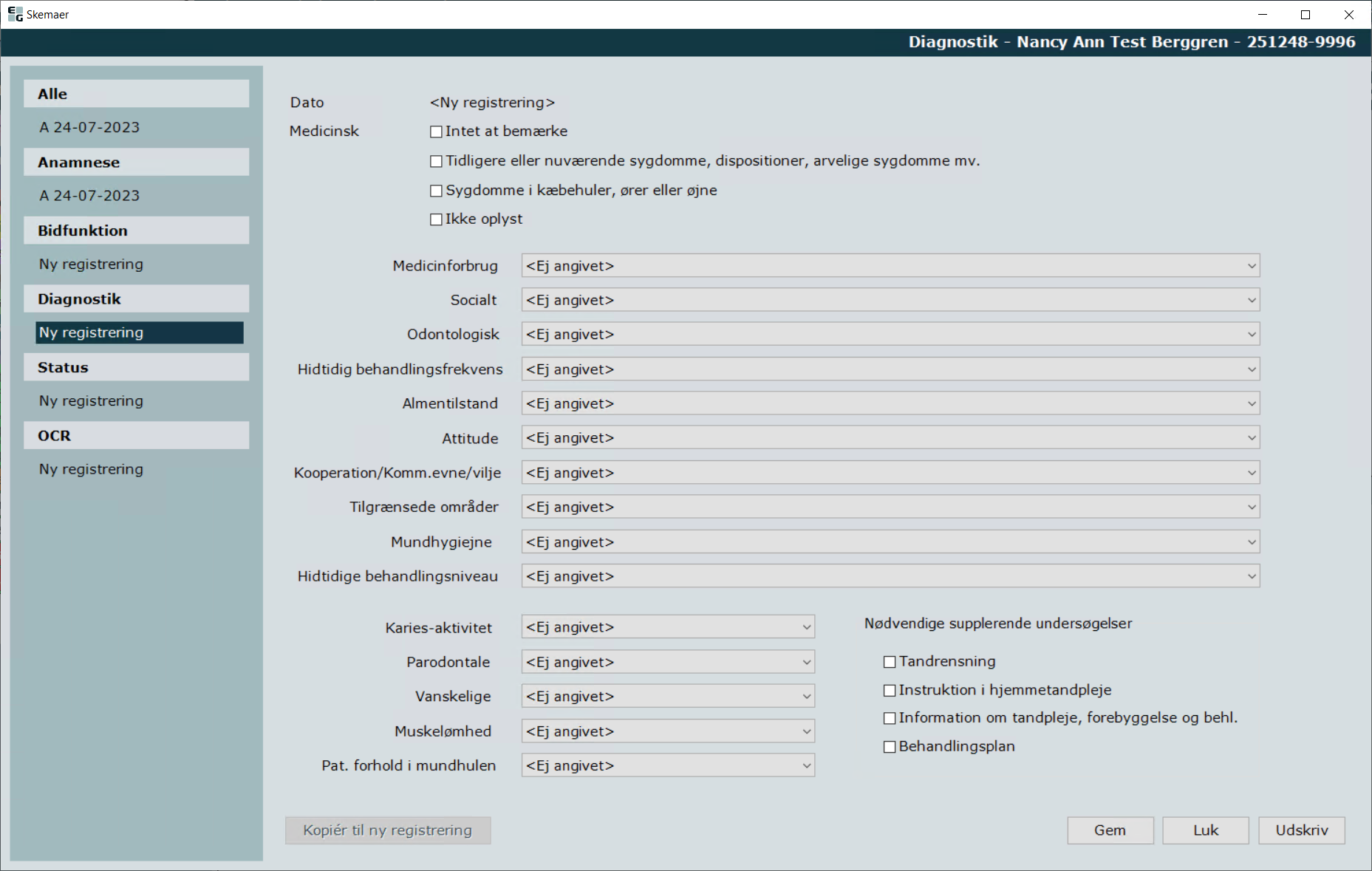Open the OCR section header
The height and width of the screenshot is (871, 1372).
coord(137,436)
